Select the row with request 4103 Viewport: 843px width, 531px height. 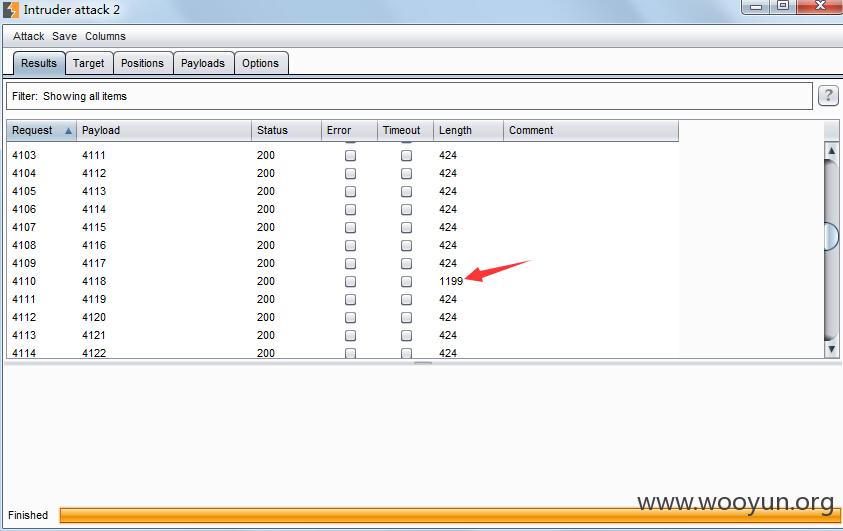point(342,155)
